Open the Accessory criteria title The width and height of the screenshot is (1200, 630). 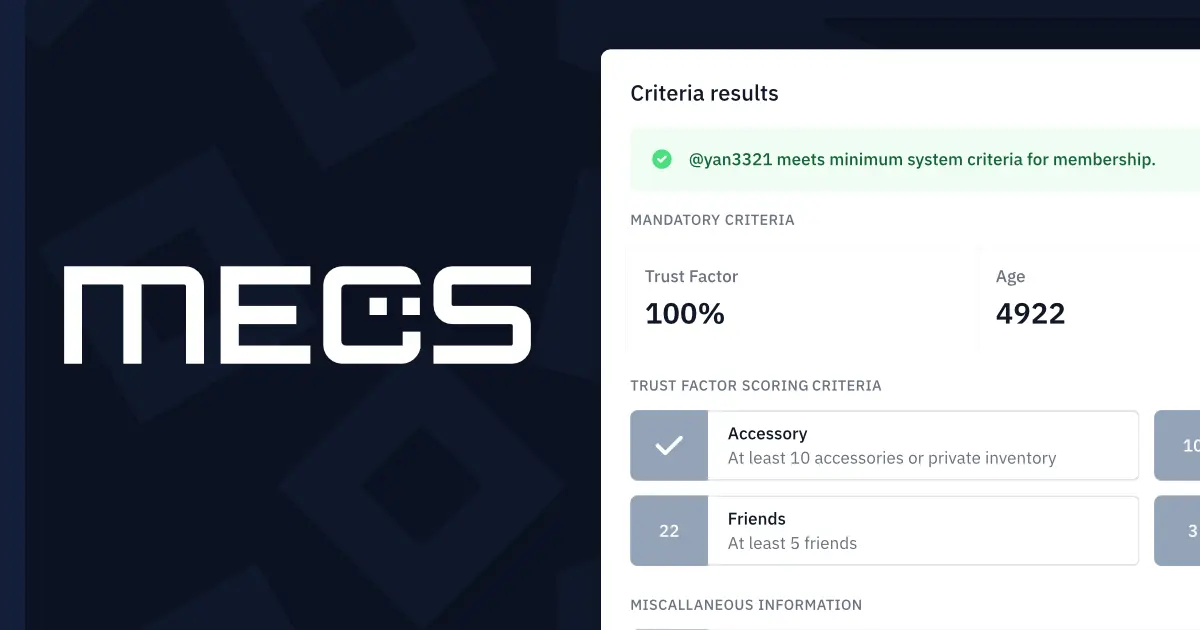(x=767, y=434)
